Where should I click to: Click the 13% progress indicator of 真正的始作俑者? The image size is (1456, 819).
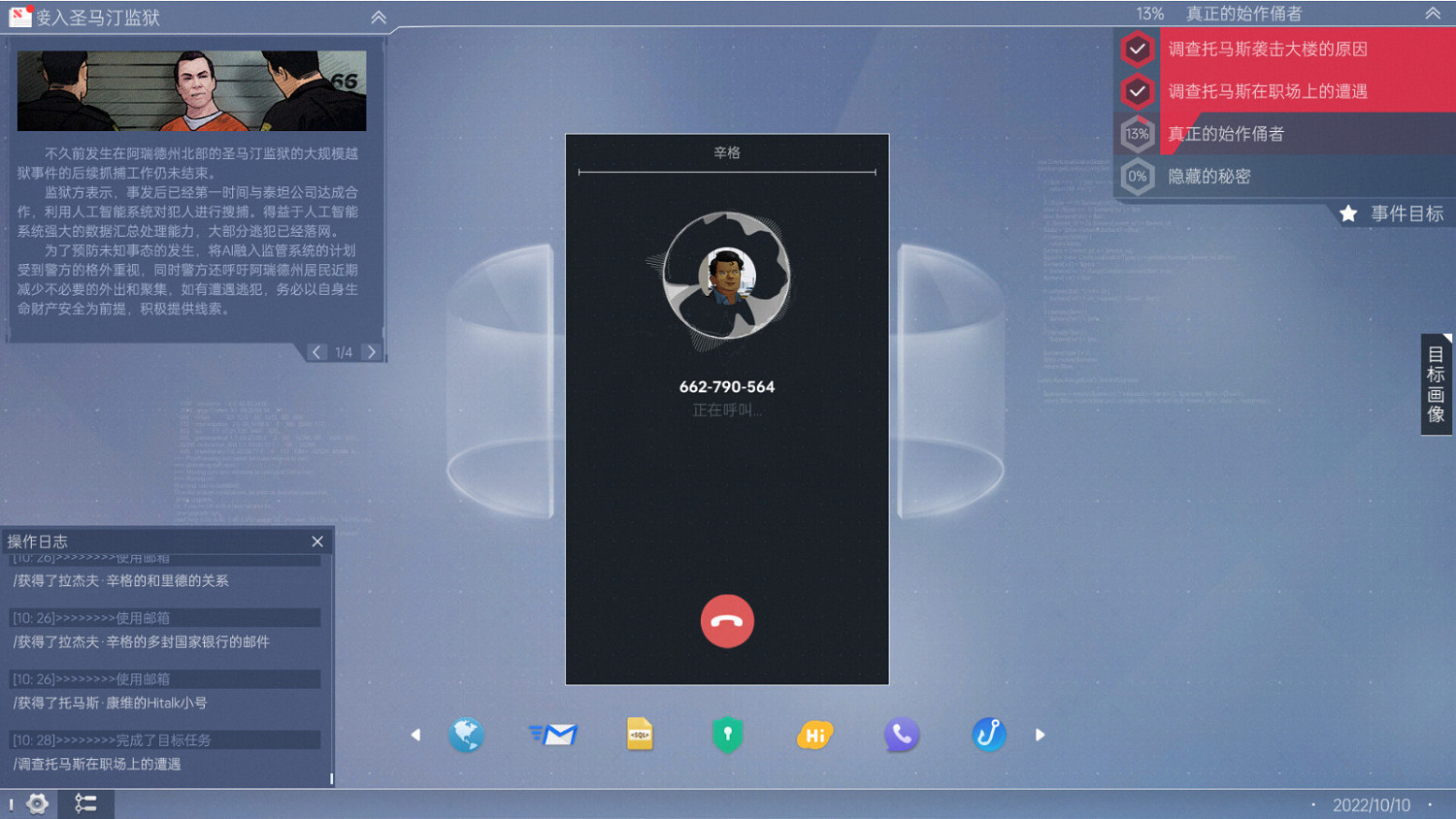point(1137,134)
